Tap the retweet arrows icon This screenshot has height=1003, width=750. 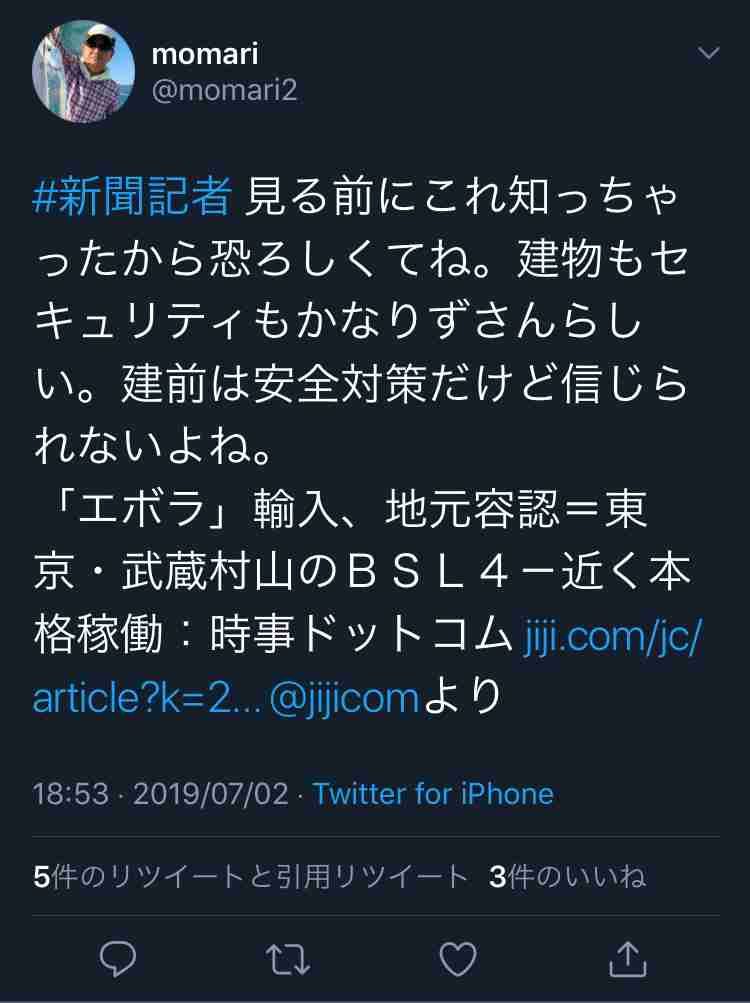tap(287, 959)
